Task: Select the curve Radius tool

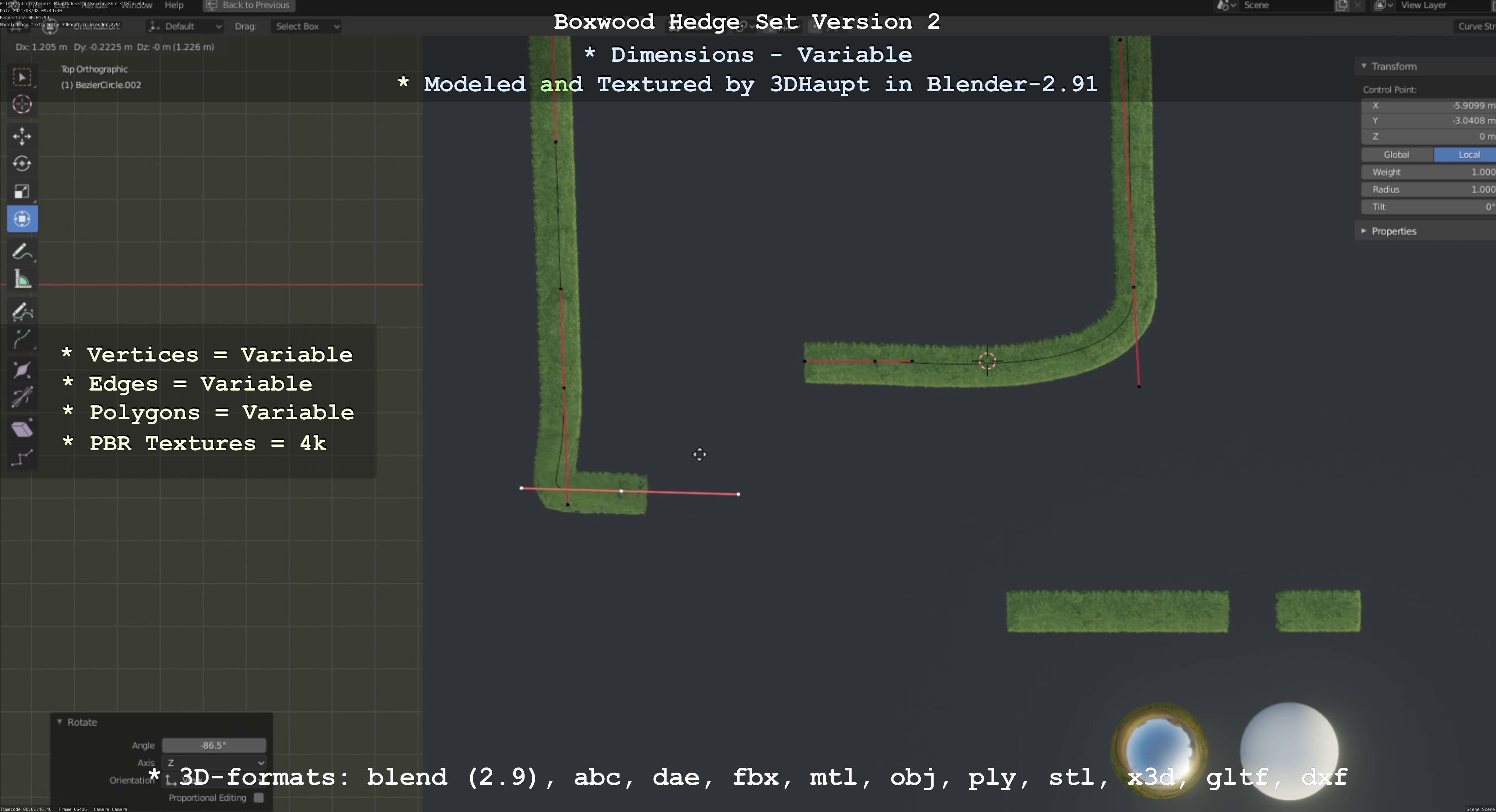Action: 22,370
